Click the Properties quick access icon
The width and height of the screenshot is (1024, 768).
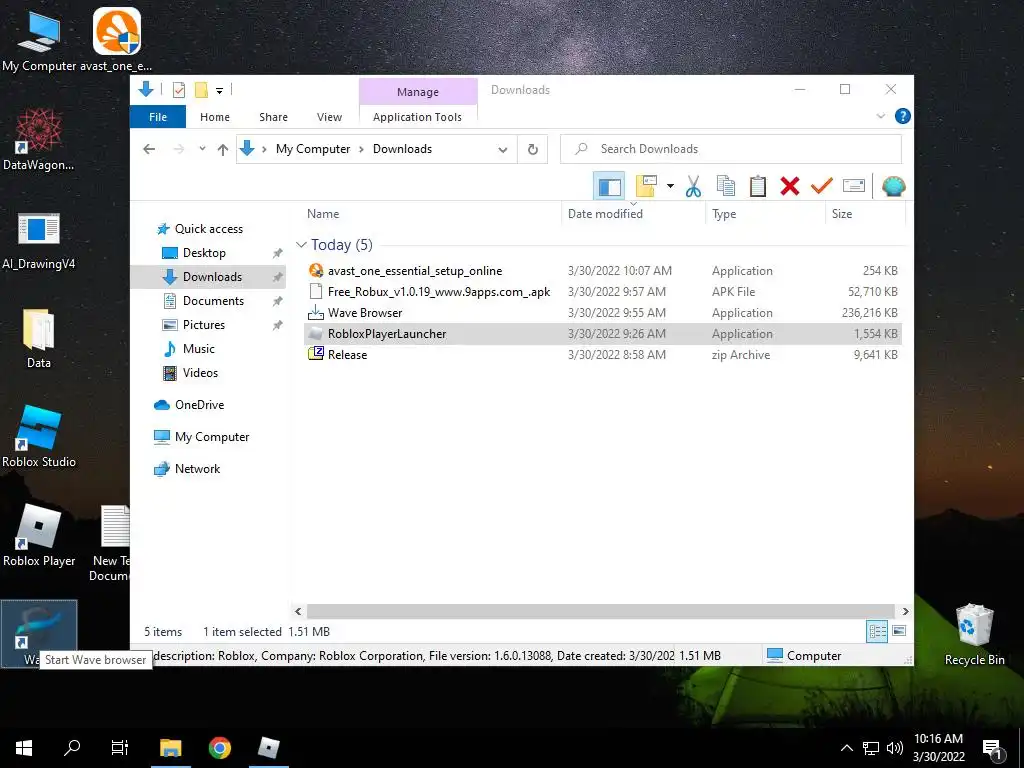[x=179, y=90]
